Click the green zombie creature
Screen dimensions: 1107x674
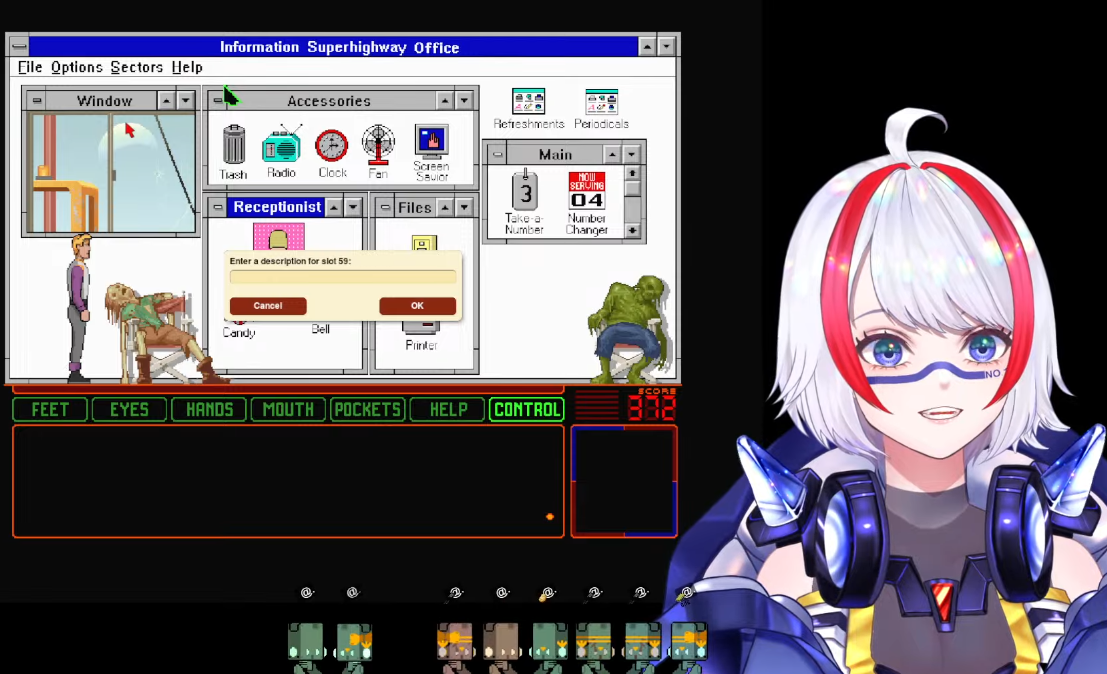628,328
